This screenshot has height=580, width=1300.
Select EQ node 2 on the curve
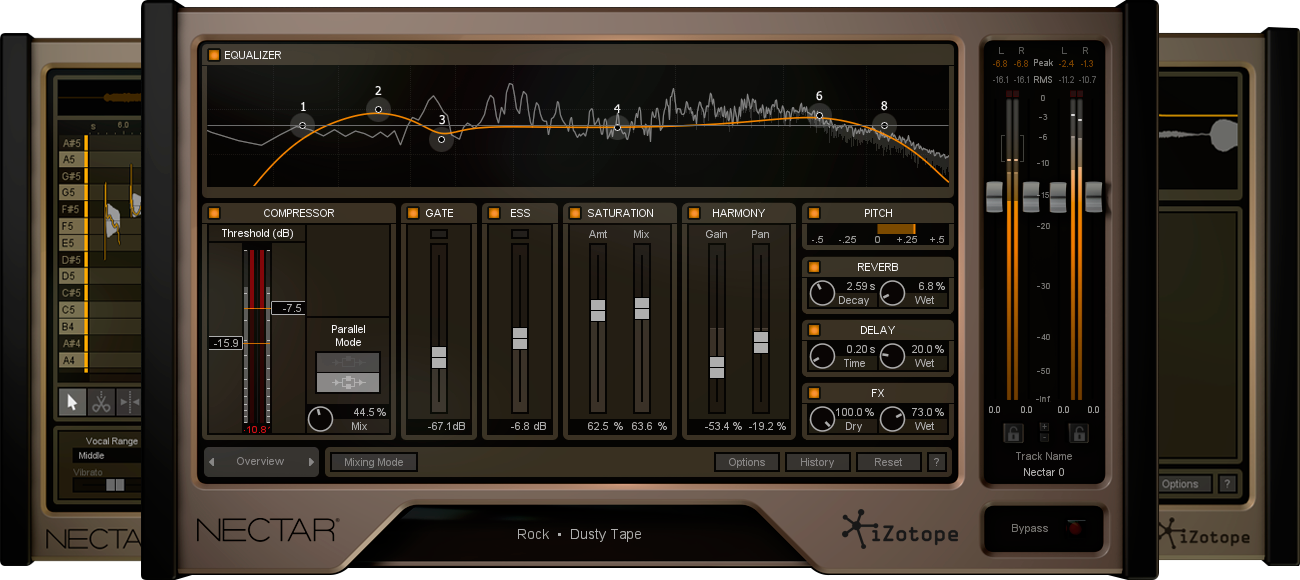[x=378, y=109]
